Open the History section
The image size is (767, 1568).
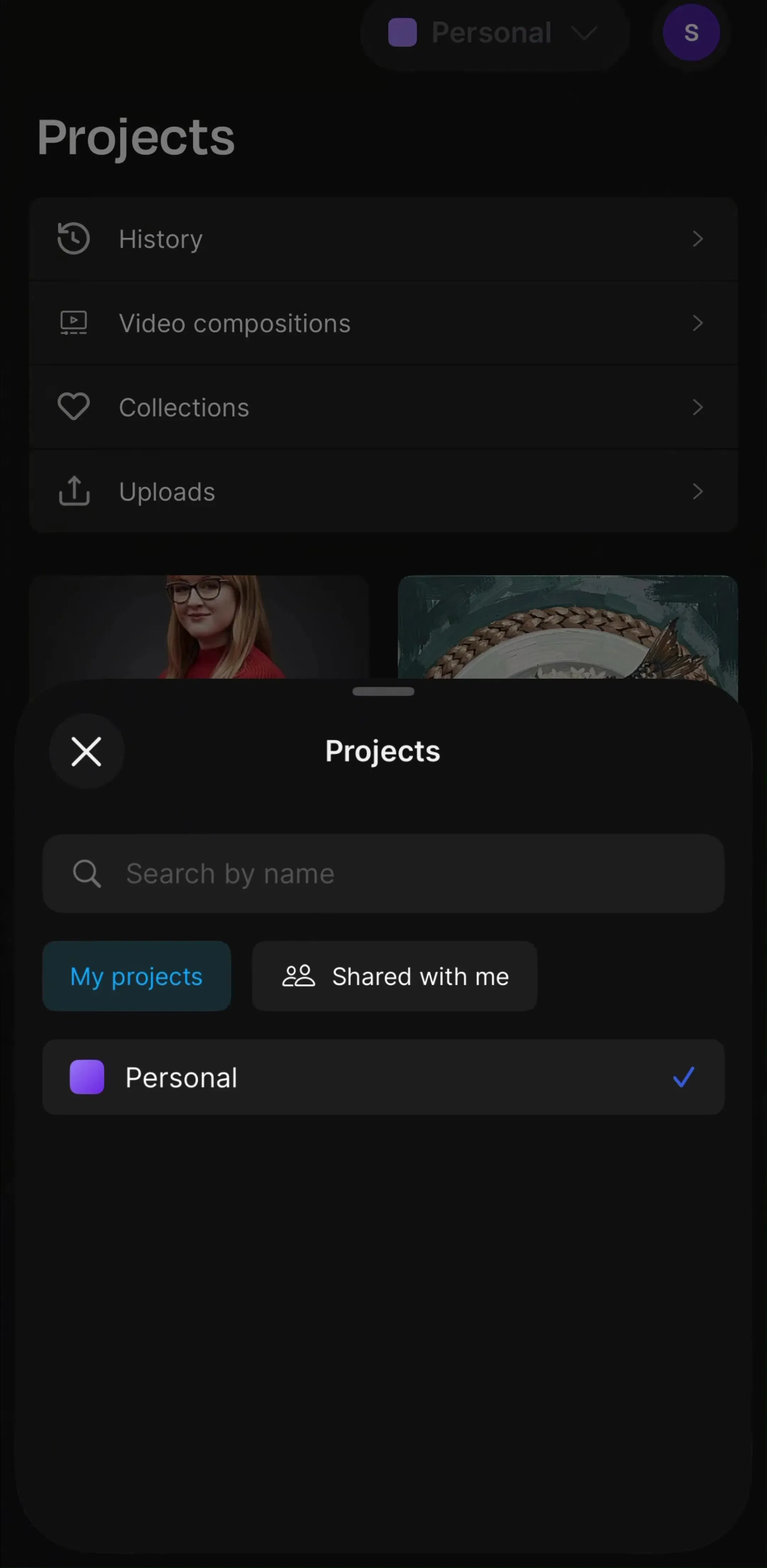383,239
